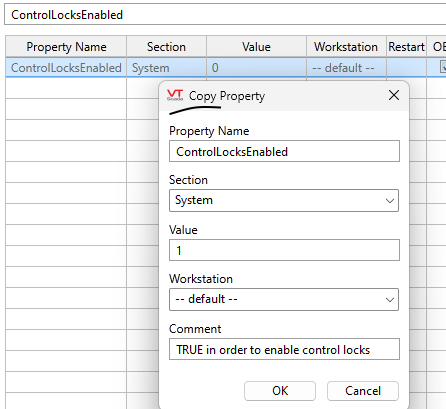Select the ControlLocksEnabled row in the table
Viewport: 446px width, 409px height.
[226, 68]
